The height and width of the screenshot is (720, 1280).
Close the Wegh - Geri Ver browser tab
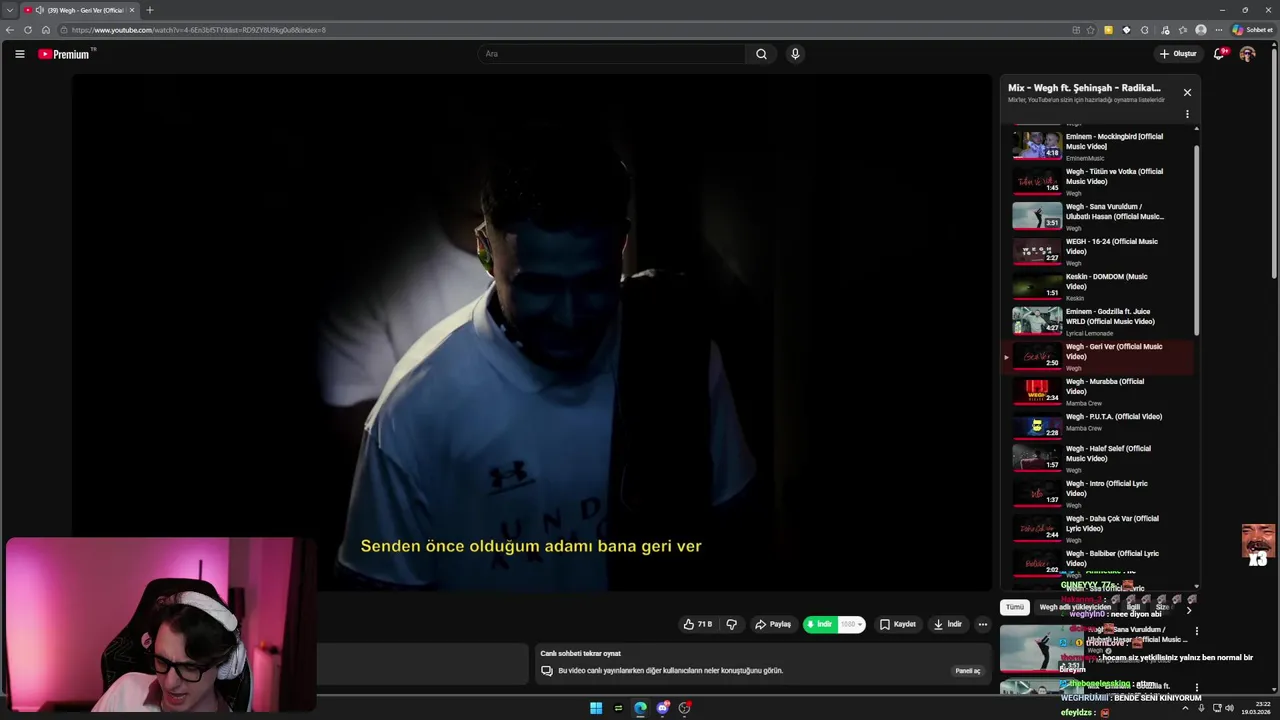(131, 10)
